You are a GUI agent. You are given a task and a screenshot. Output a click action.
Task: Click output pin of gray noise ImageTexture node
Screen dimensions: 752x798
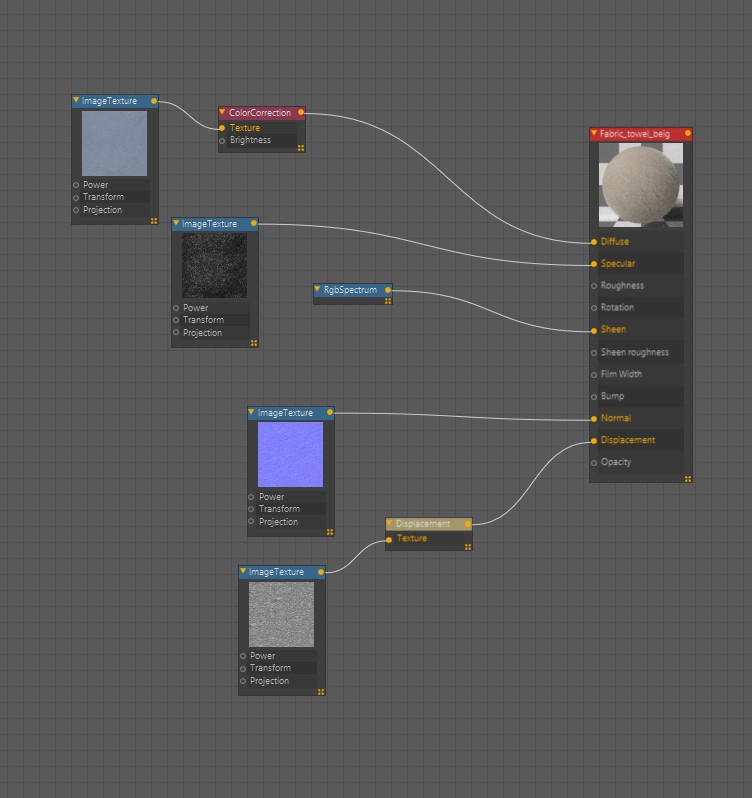point(321,572)
